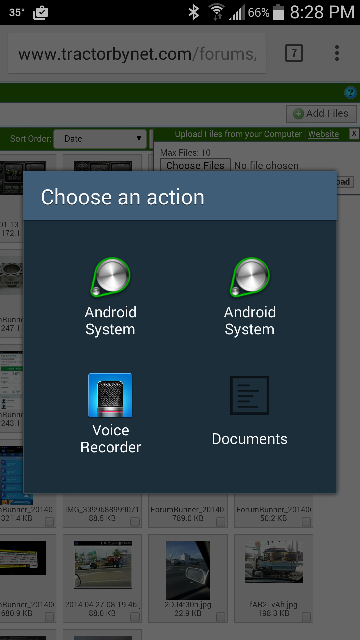Click the Add Files button

point(321,113)
